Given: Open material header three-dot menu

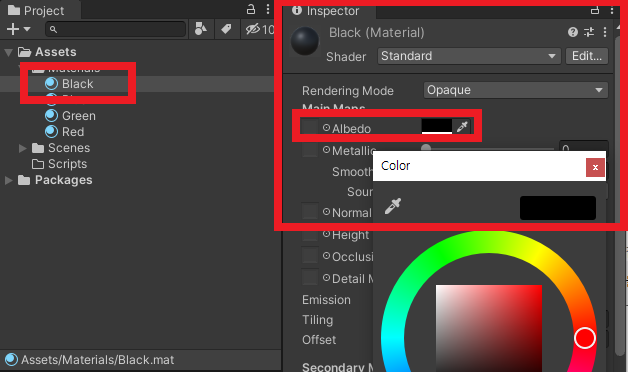Looking at the screenshot, I should tap(605, 32).
